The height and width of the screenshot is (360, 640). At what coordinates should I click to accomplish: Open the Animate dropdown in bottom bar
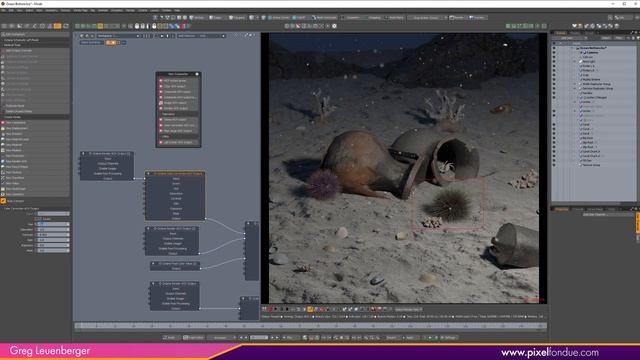tap(222, 338)
